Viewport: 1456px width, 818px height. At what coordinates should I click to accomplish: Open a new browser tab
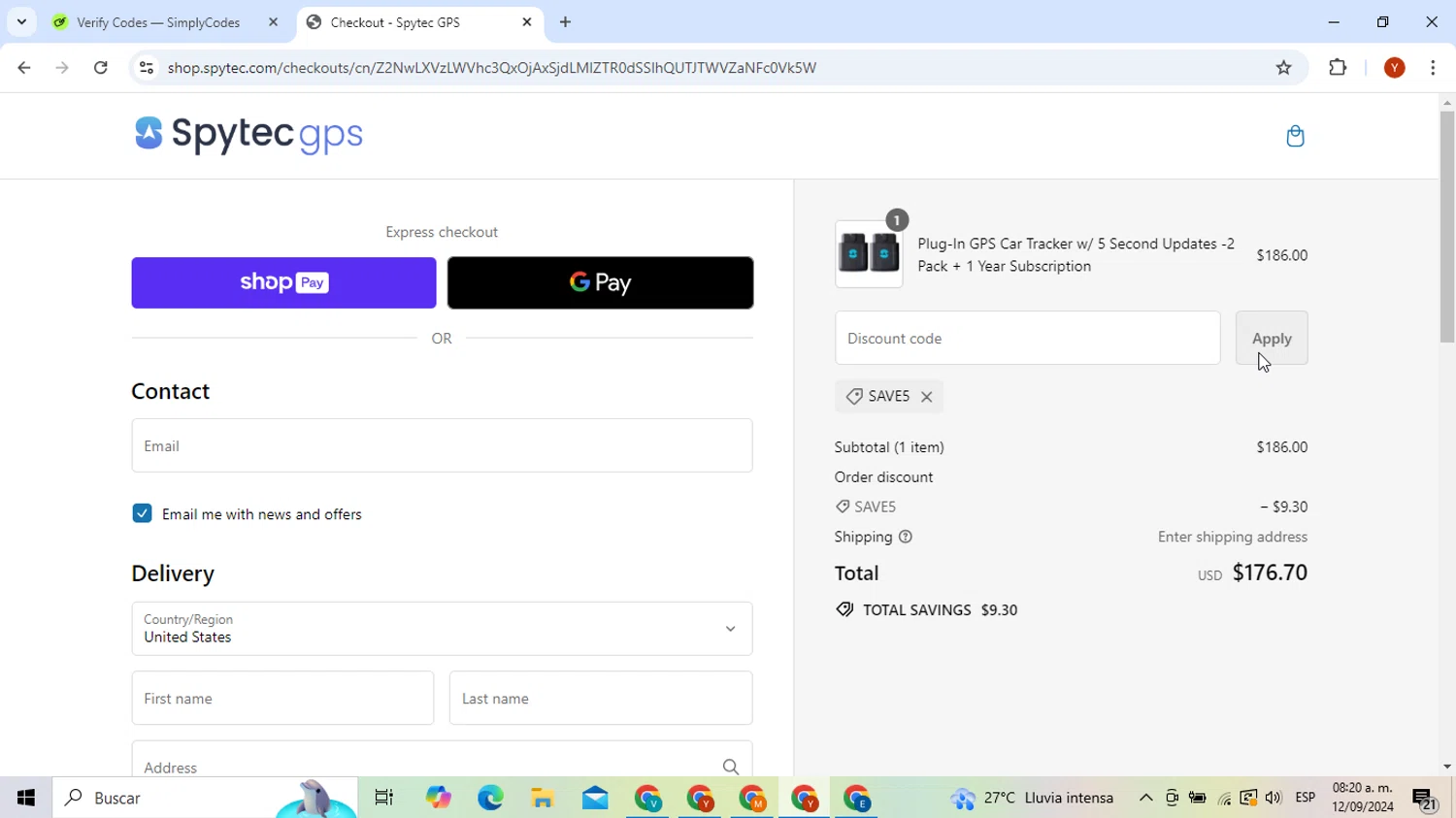point(566,22)
